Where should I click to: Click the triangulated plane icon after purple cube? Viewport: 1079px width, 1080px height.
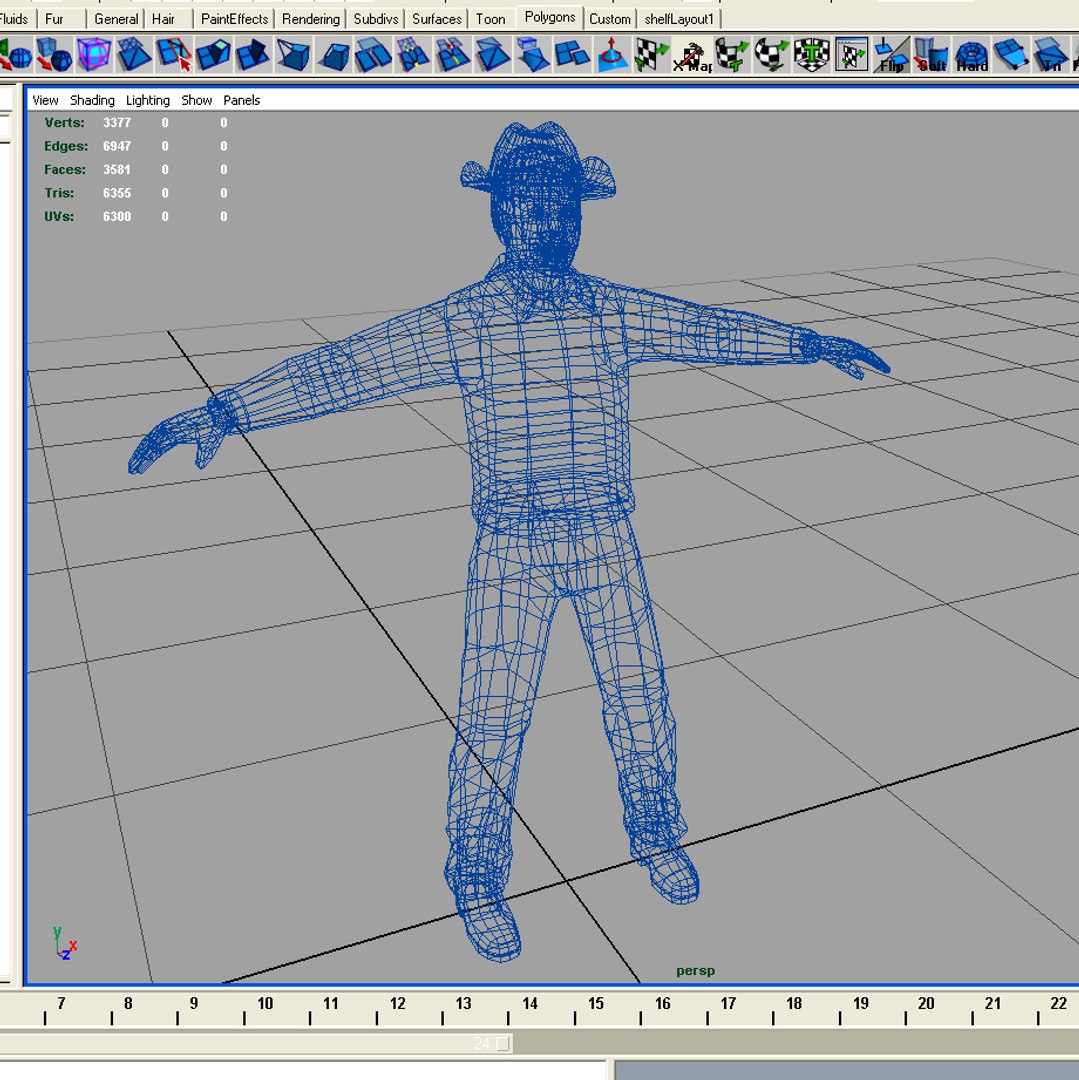click(x=134, y=55)
